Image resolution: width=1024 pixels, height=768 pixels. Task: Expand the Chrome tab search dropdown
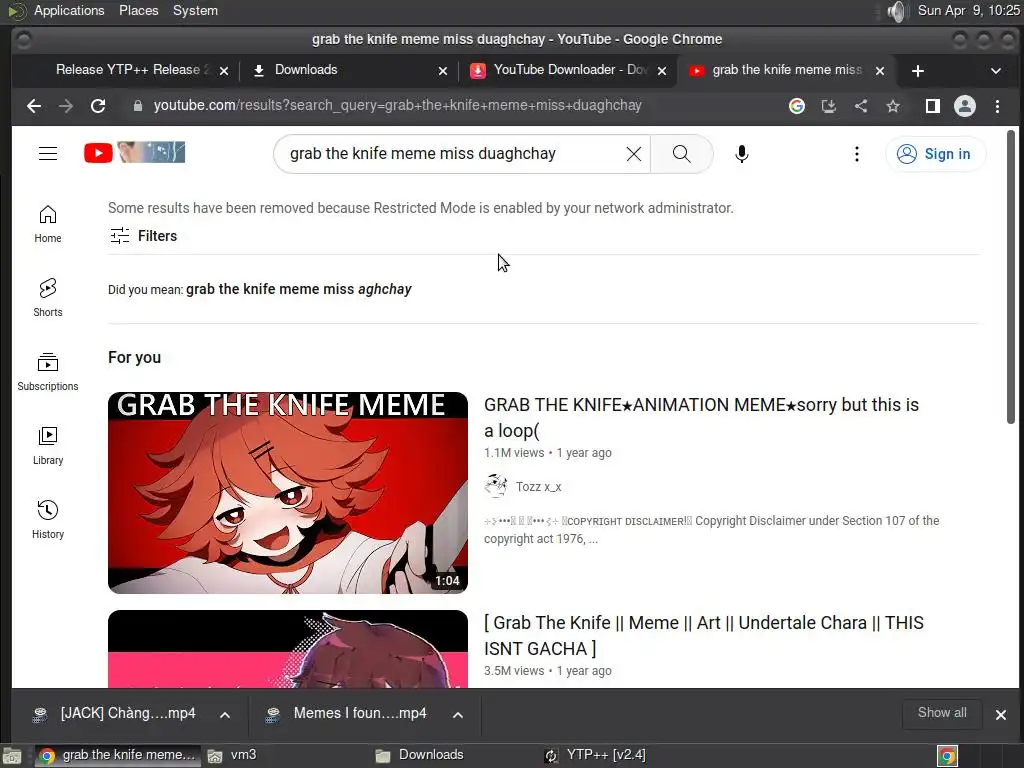[995, 71]
